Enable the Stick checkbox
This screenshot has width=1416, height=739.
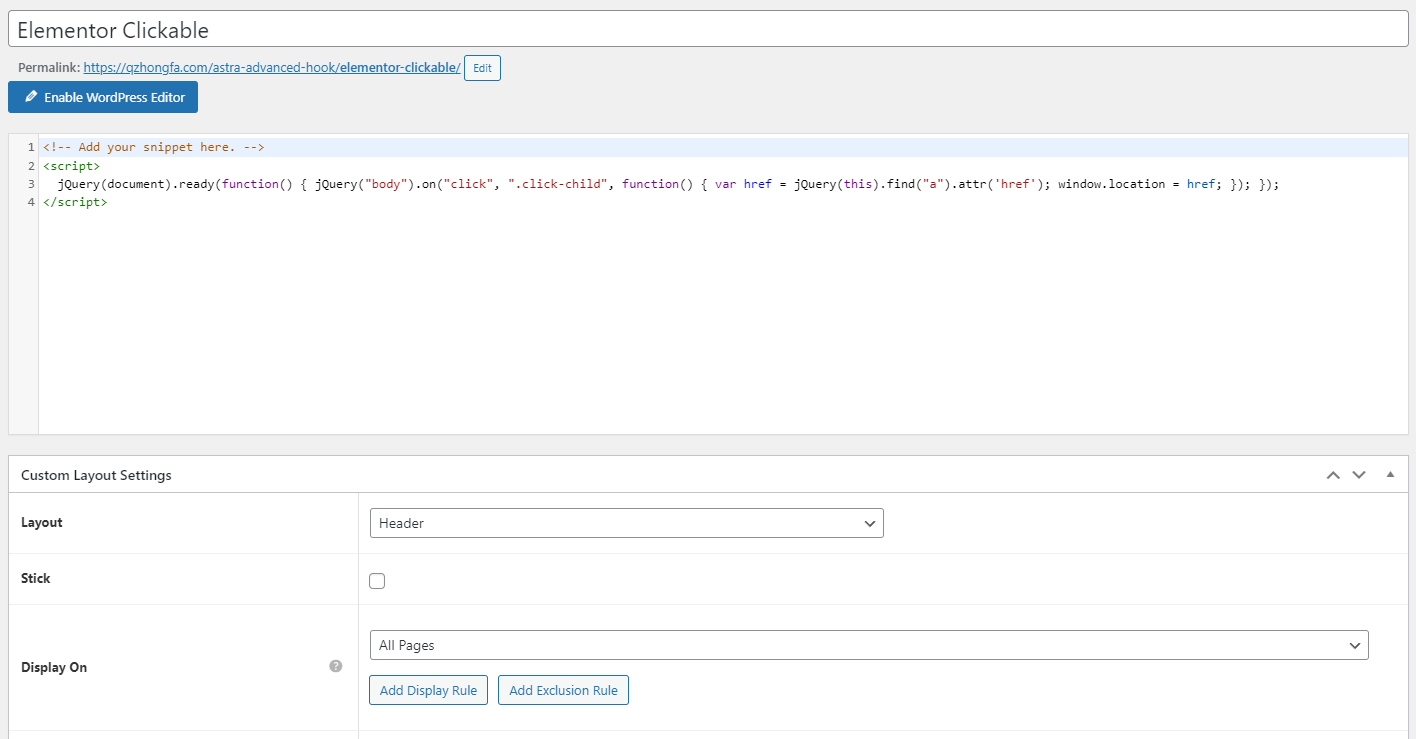(377, 581)
